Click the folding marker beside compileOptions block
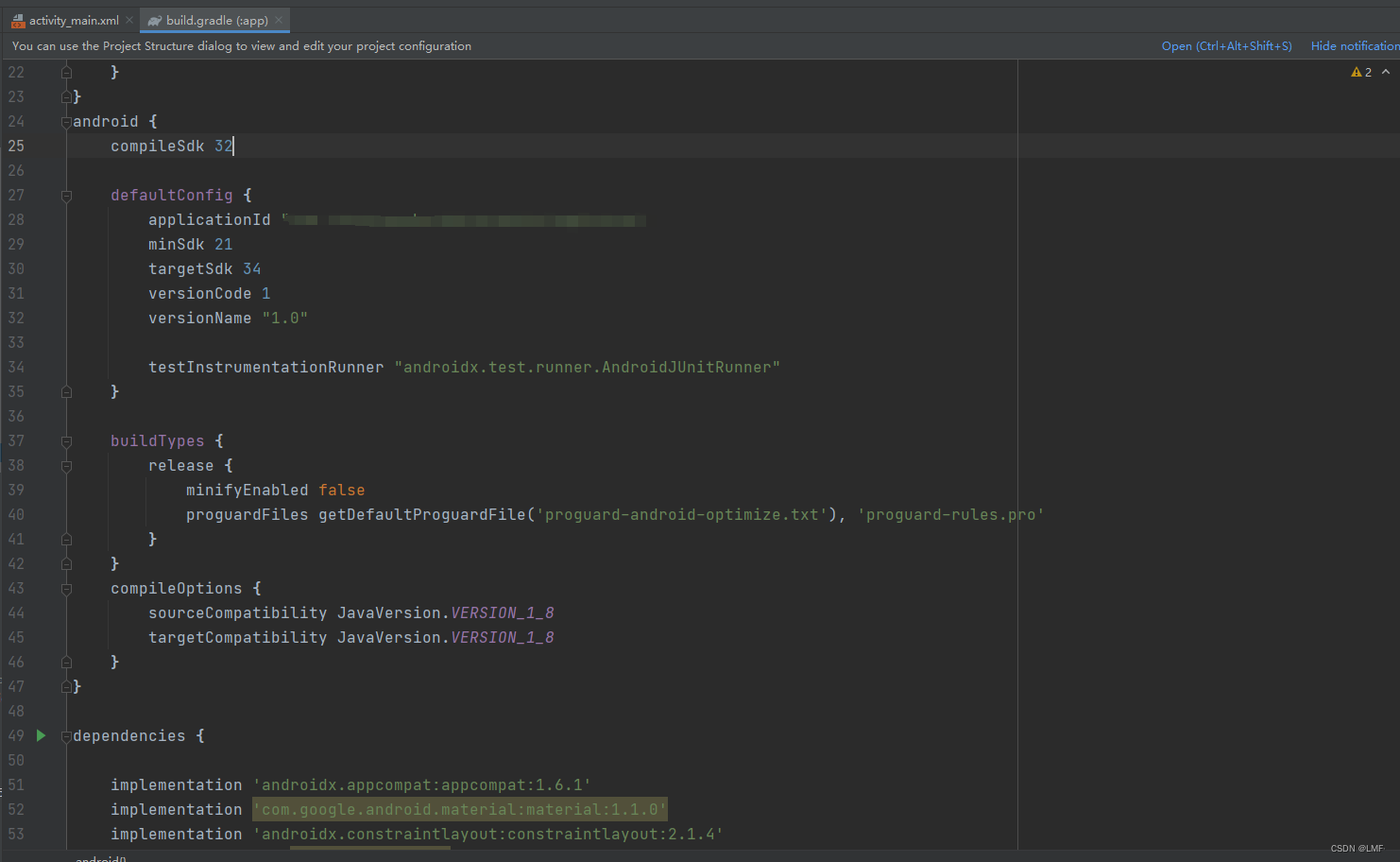Viewport: 1400px width, 862px height. point(65,588)
